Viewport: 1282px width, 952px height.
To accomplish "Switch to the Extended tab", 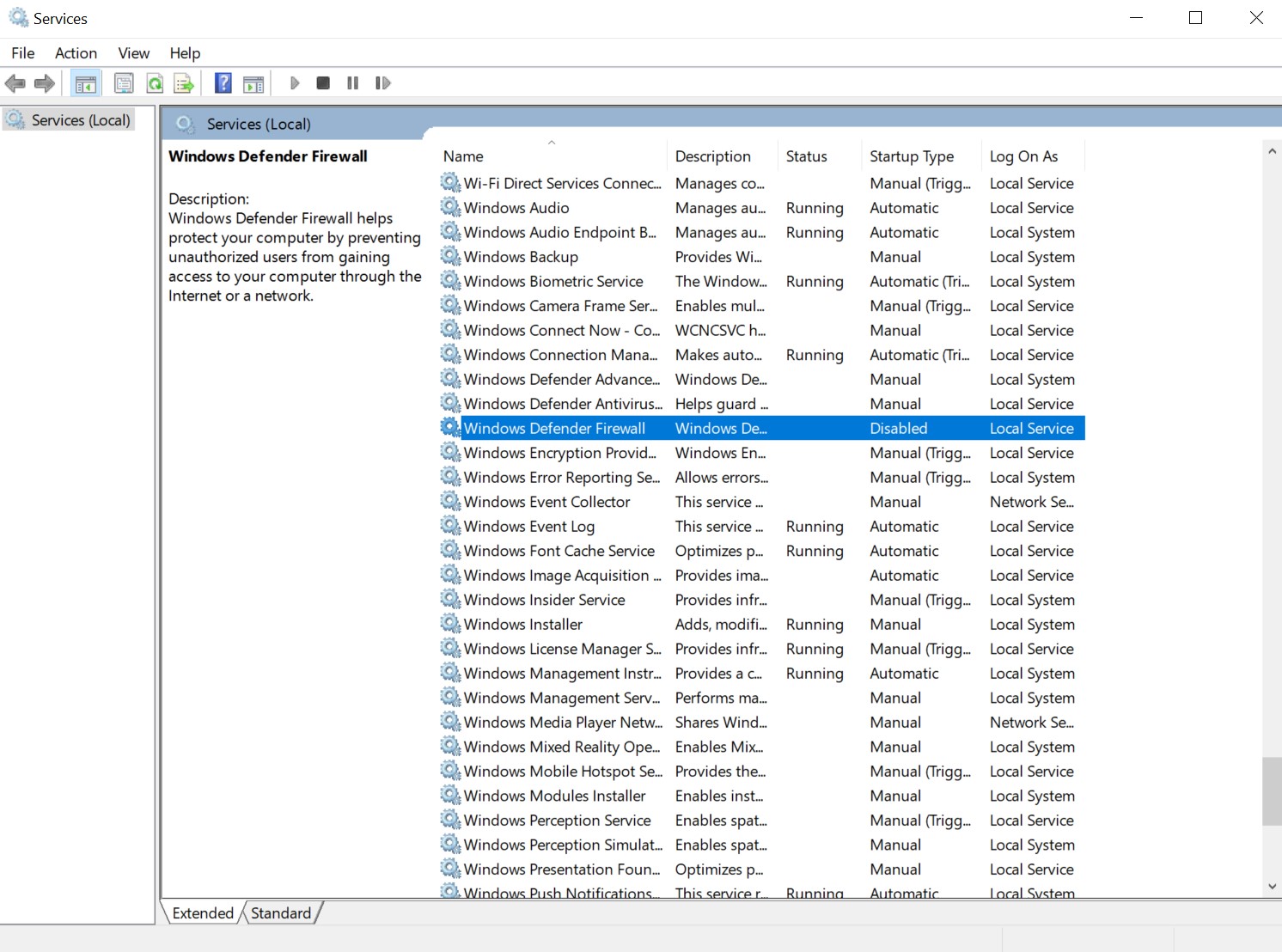I will tap(203, 913).
